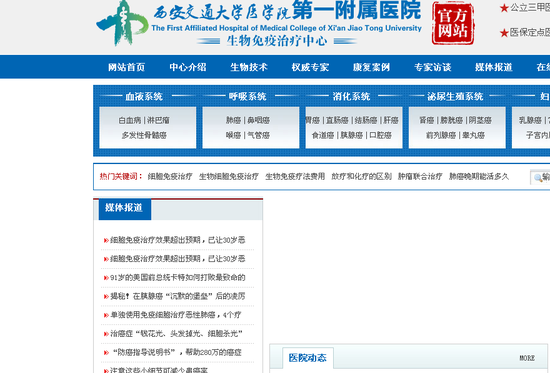550x373 pixels.
Task: Open the 膀胱癌 link
Action: coord(451,120)
